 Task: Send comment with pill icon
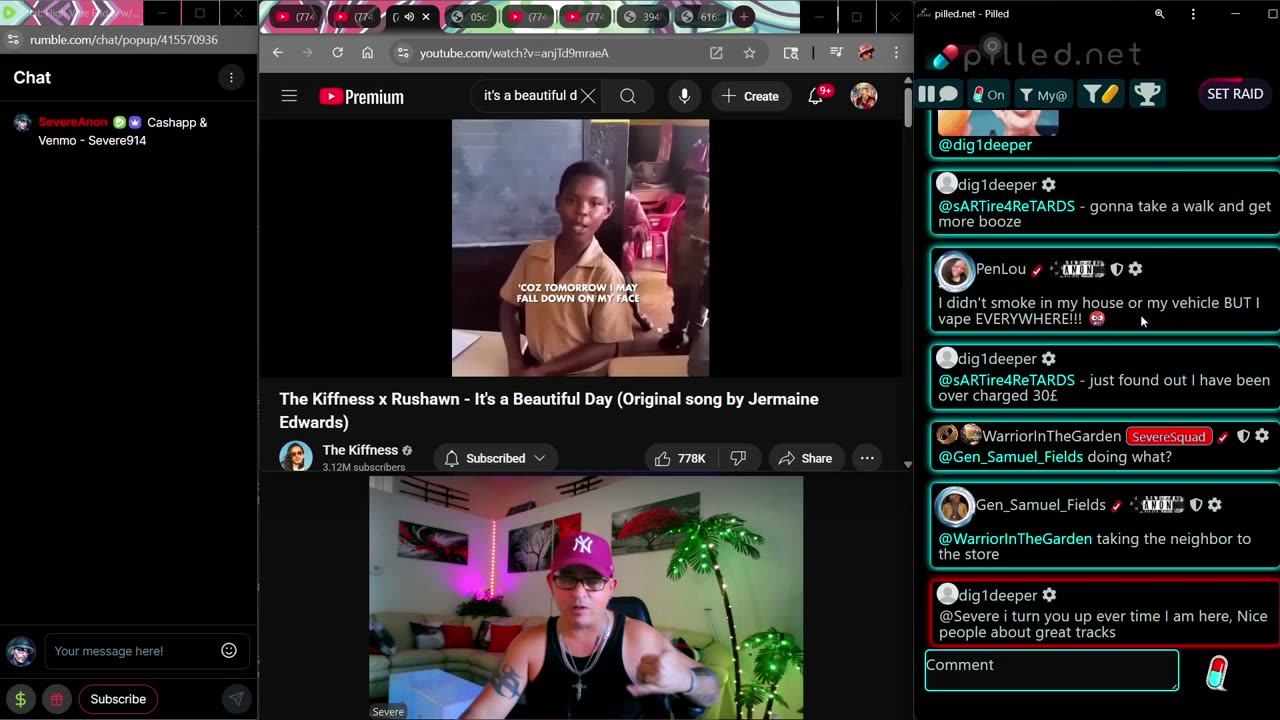[x=1217, y=673]
